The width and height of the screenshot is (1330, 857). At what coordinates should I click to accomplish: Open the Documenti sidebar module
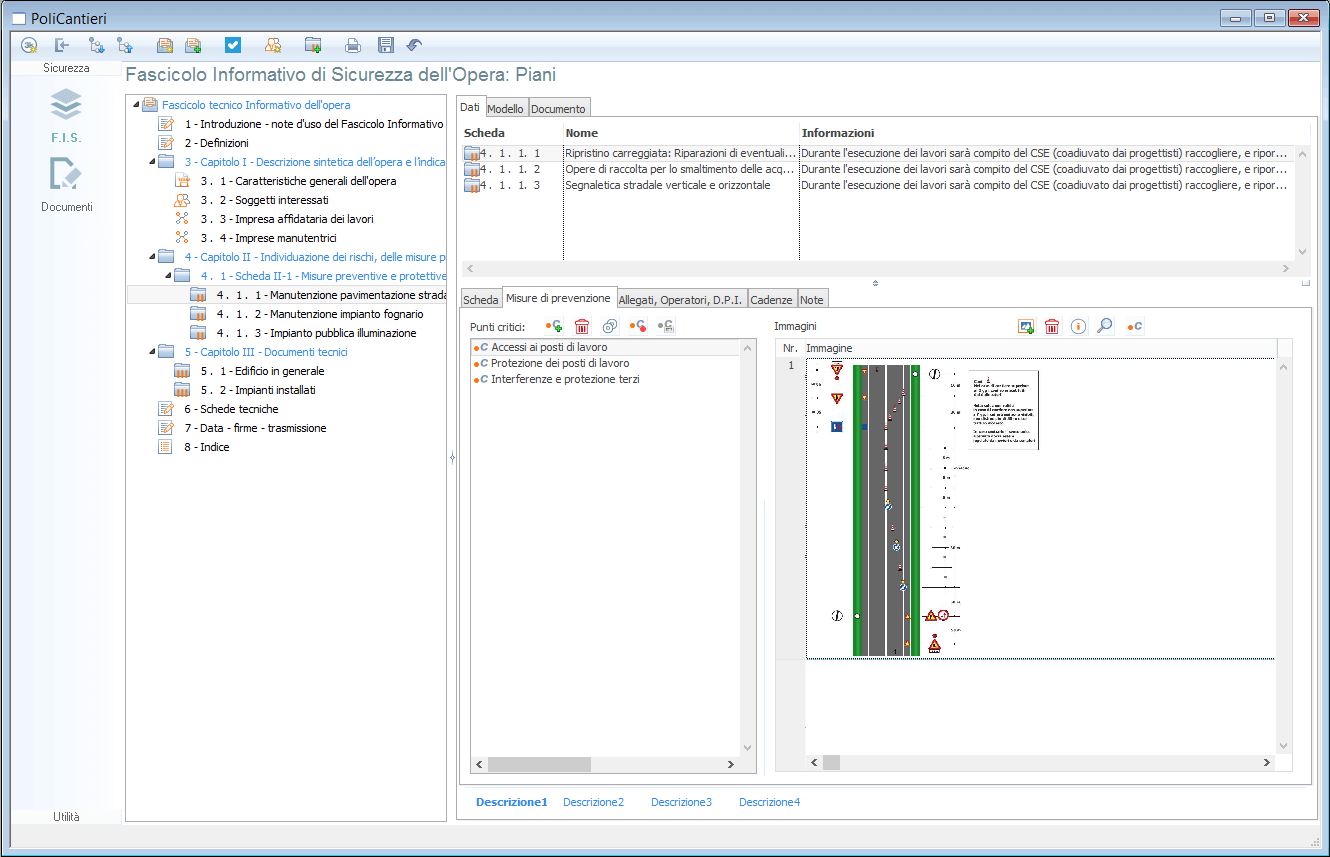pyautogui.click(x=66, y=185)
